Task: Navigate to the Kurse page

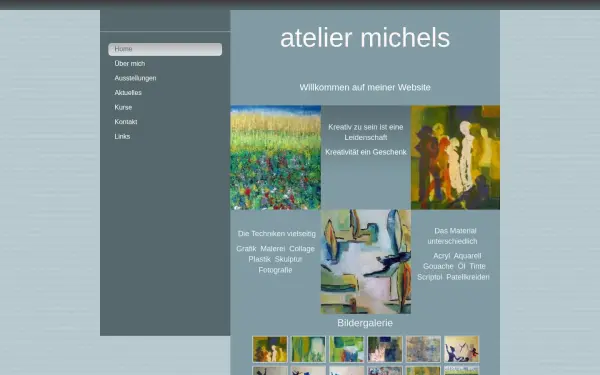Action: click(x=123, y=107)
